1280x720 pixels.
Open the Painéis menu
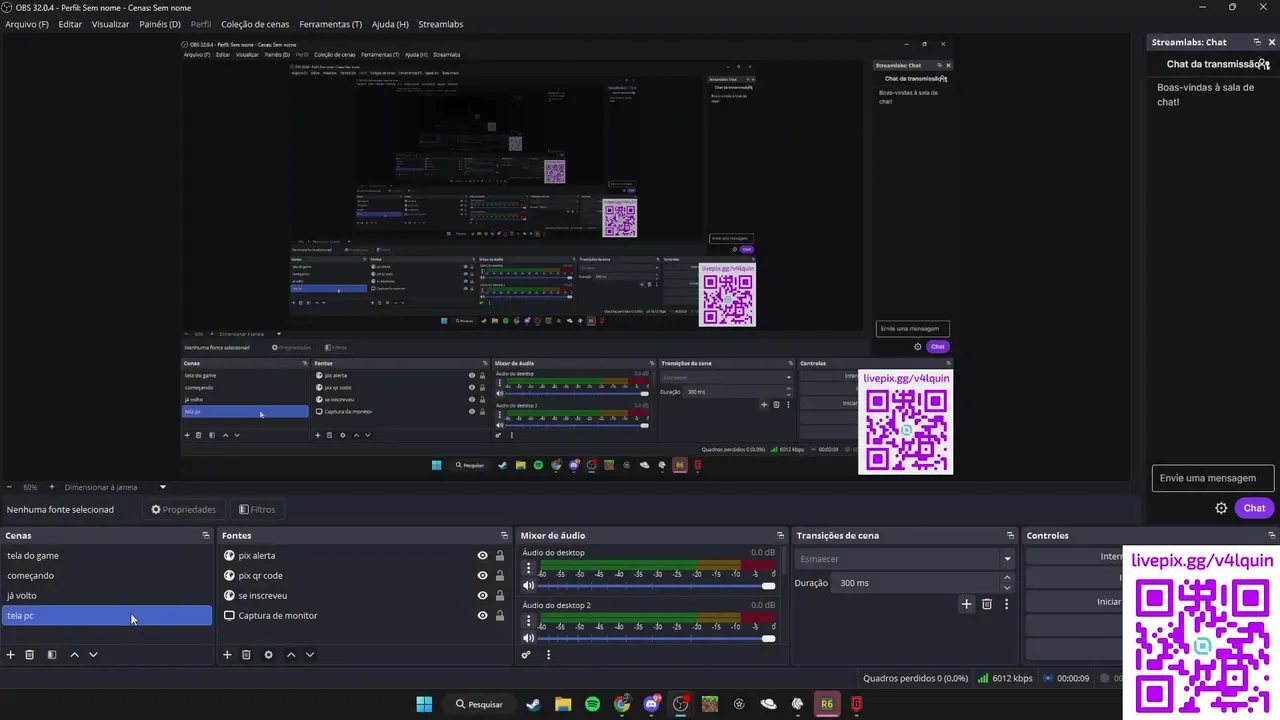pyautogui.click(x=160, y=24)
